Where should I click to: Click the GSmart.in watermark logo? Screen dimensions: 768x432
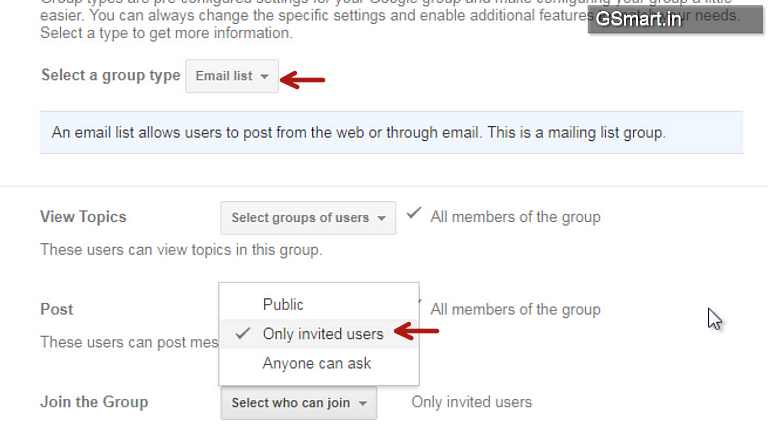point(675,19)
